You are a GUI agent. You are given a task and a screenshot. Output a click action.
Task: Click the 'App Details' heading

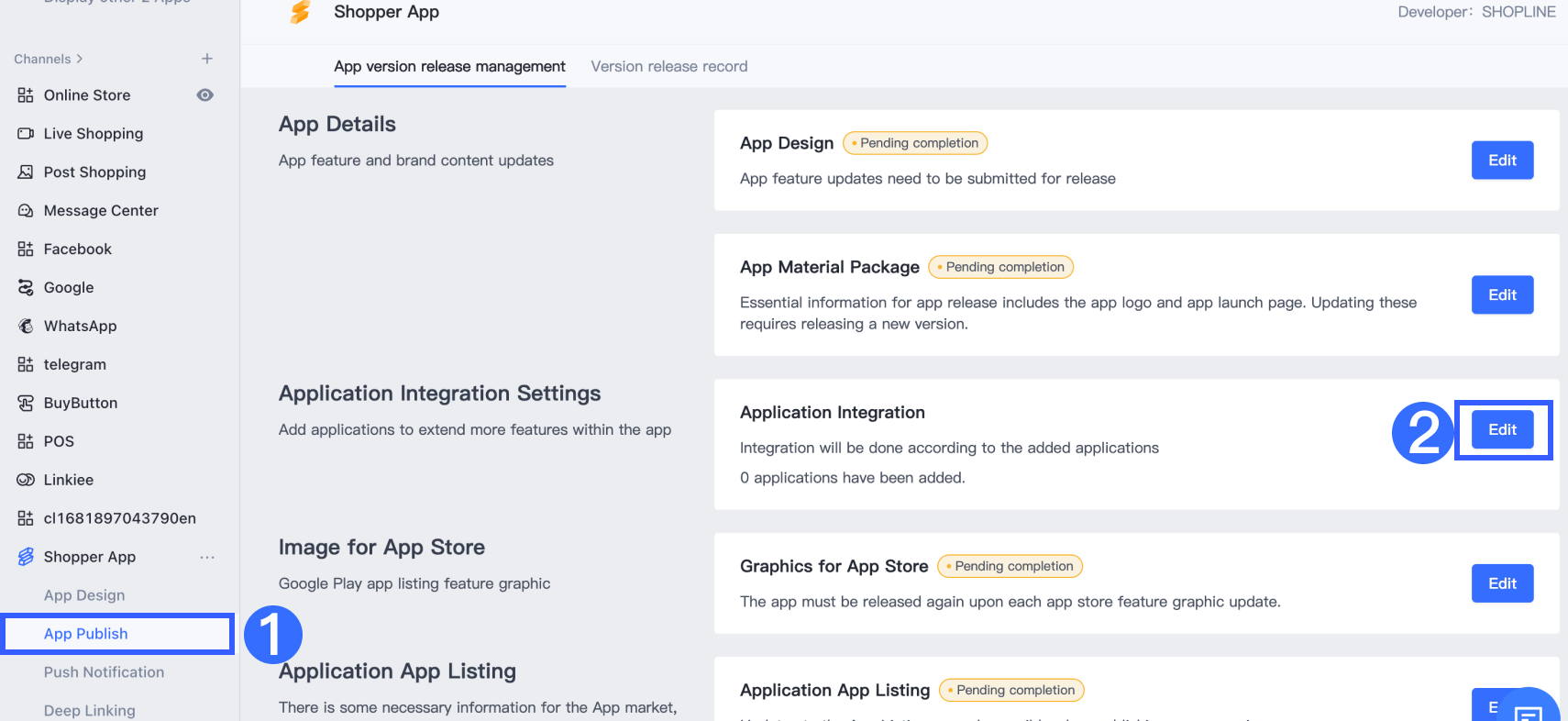(337, 125)
